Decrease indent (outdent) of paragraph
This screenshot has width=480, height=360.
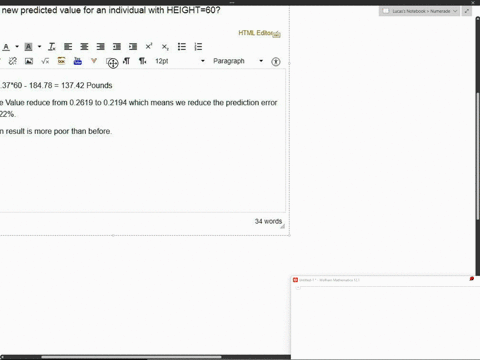point(117,47)
